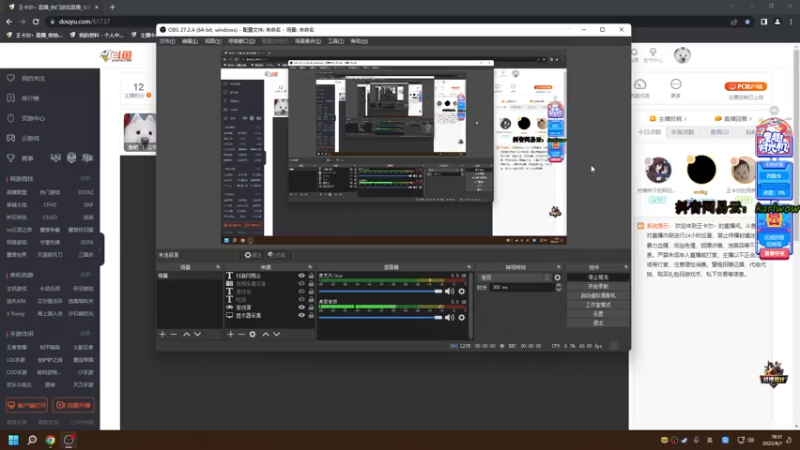
Task: Click 停止推流 button in OBS controls
Action: (598, 277)
